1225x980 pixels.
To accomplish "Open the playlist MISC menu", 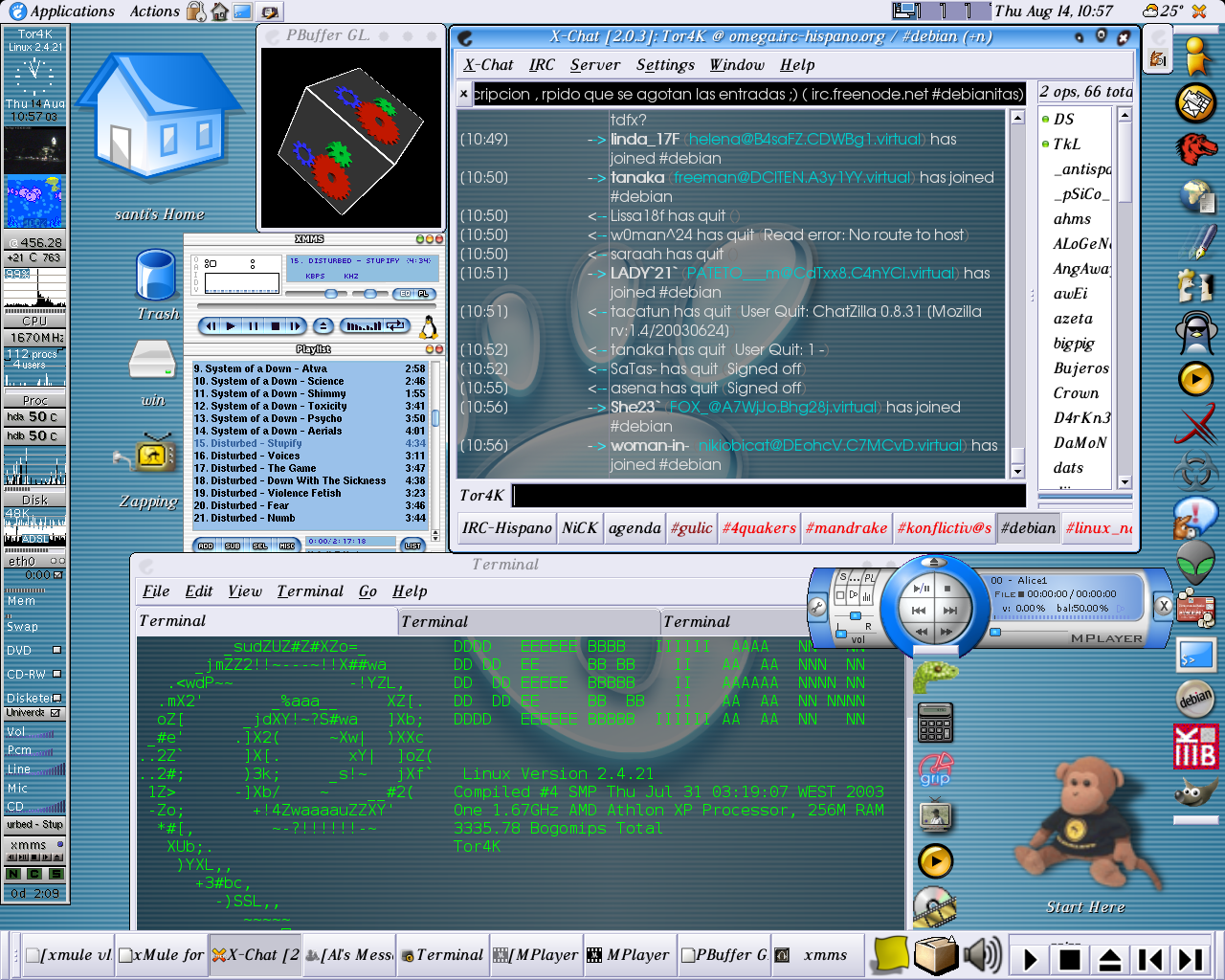I will pos(287,546).
